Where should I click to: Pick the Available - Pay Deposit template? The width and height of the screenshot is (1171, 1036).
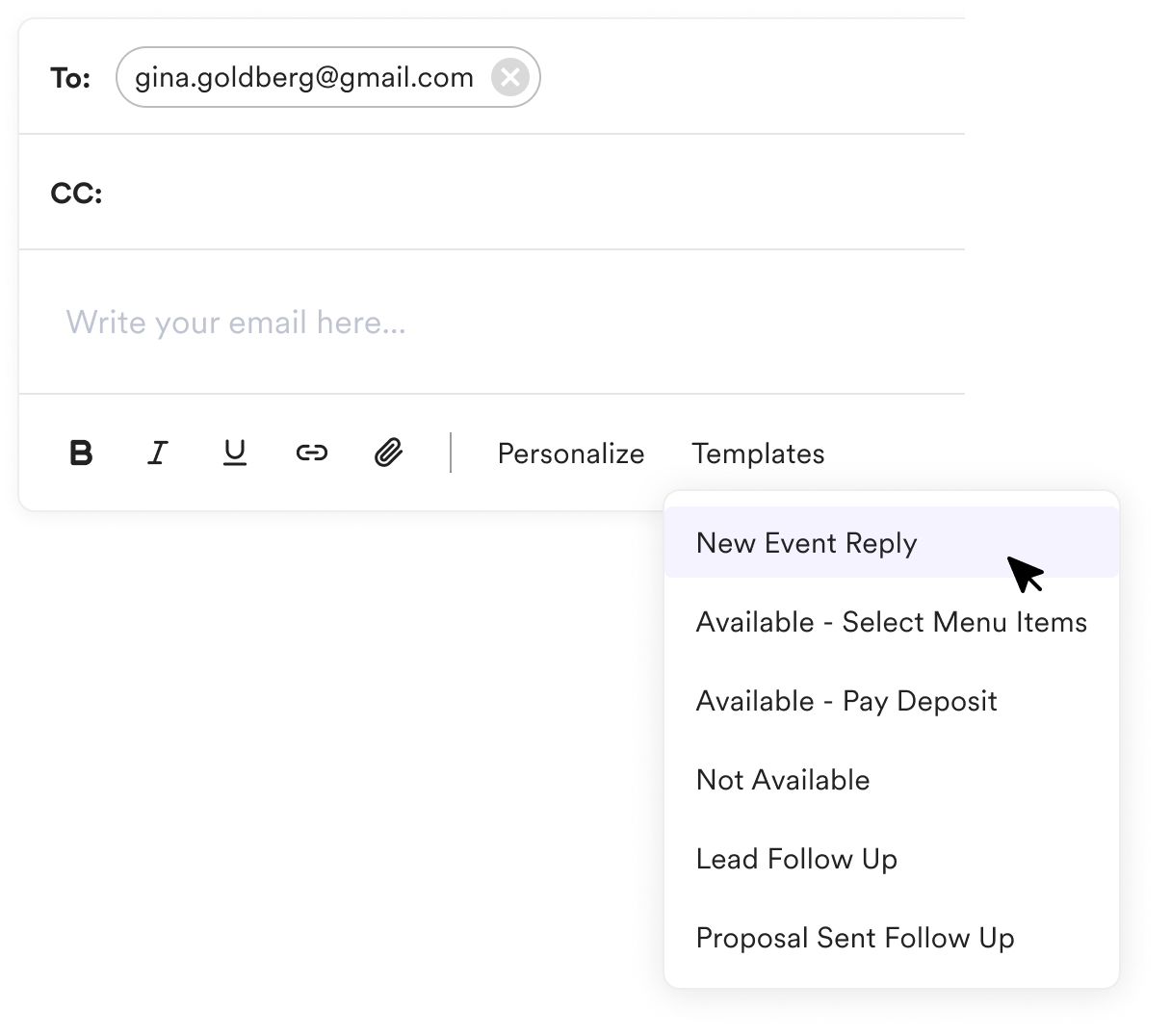point(892,701)
